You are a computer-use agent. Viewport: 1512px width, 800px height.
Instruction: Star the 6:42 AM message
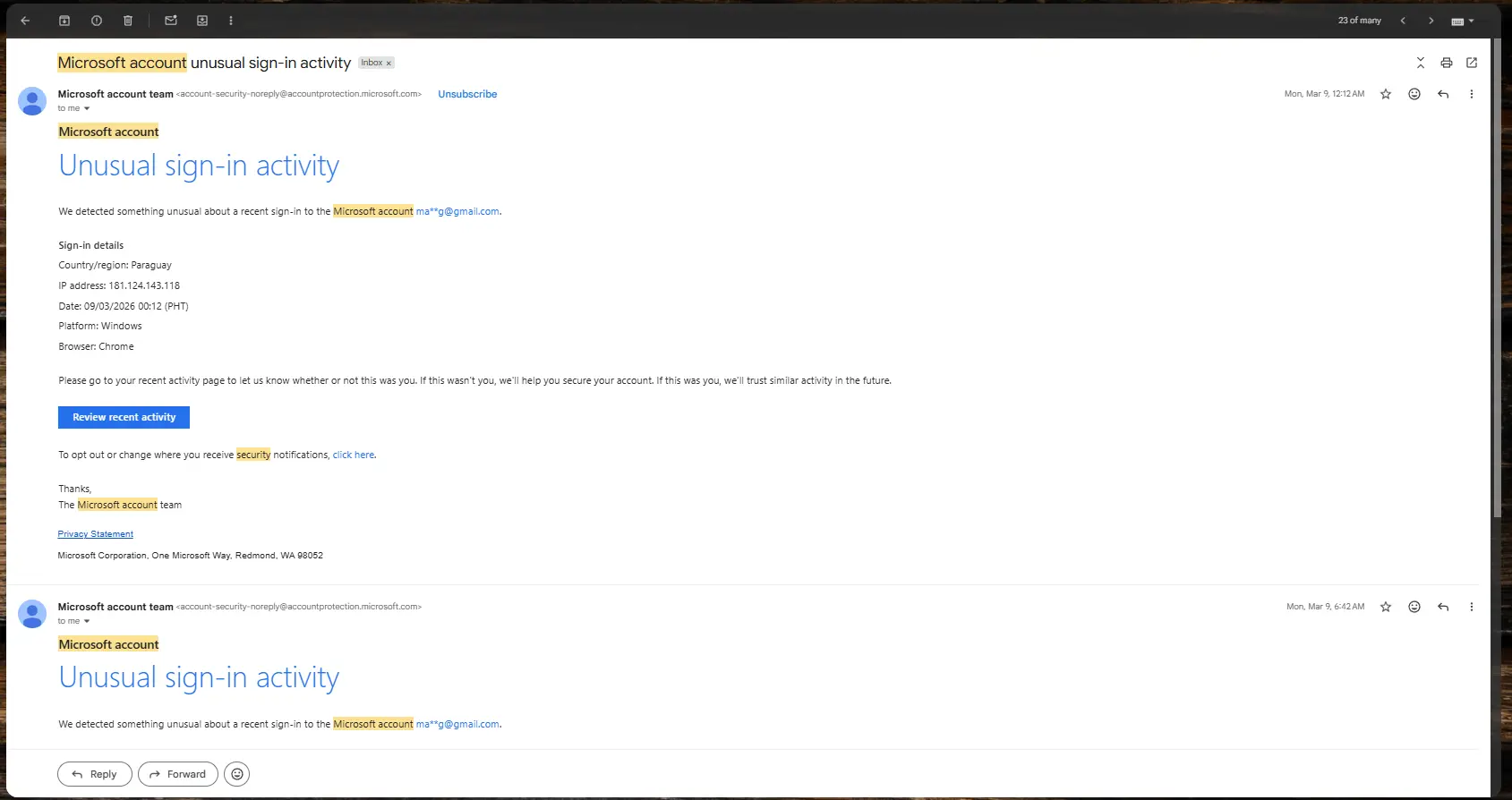pos(1386,607)
